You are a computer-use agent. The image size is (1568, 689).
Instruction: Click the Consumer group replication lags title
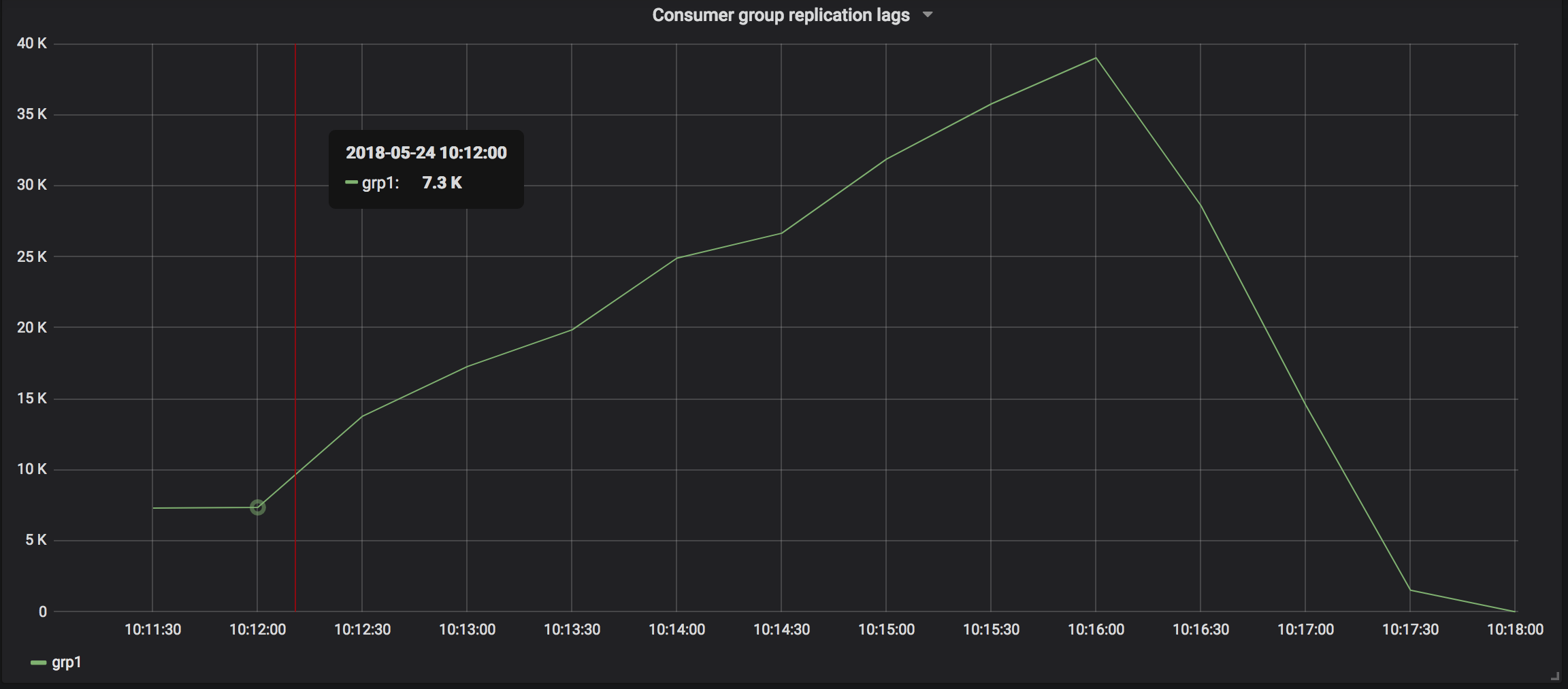781,15
